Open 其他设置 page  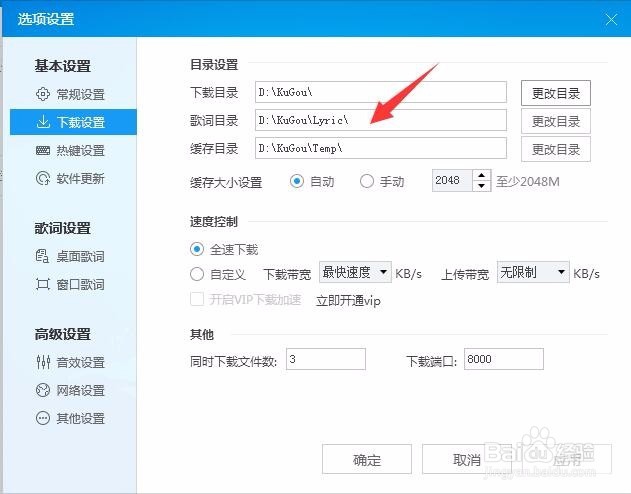[x=73, y=418]
